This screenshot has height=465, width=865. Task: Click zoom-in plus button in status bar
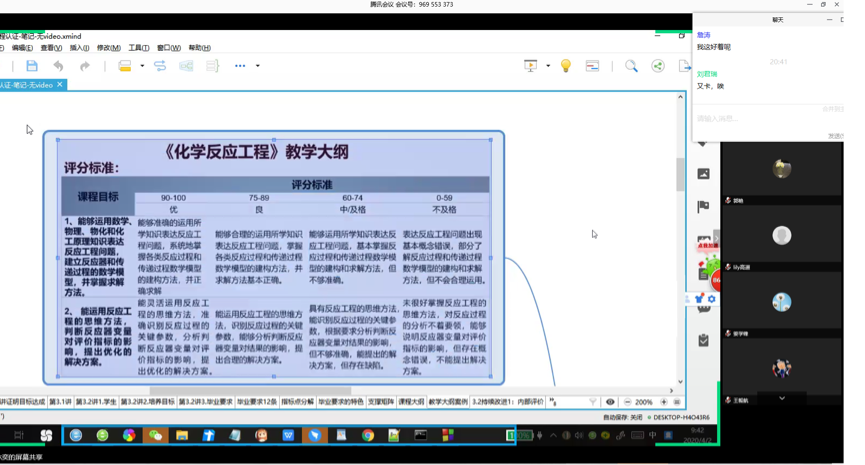coord(665,402)
